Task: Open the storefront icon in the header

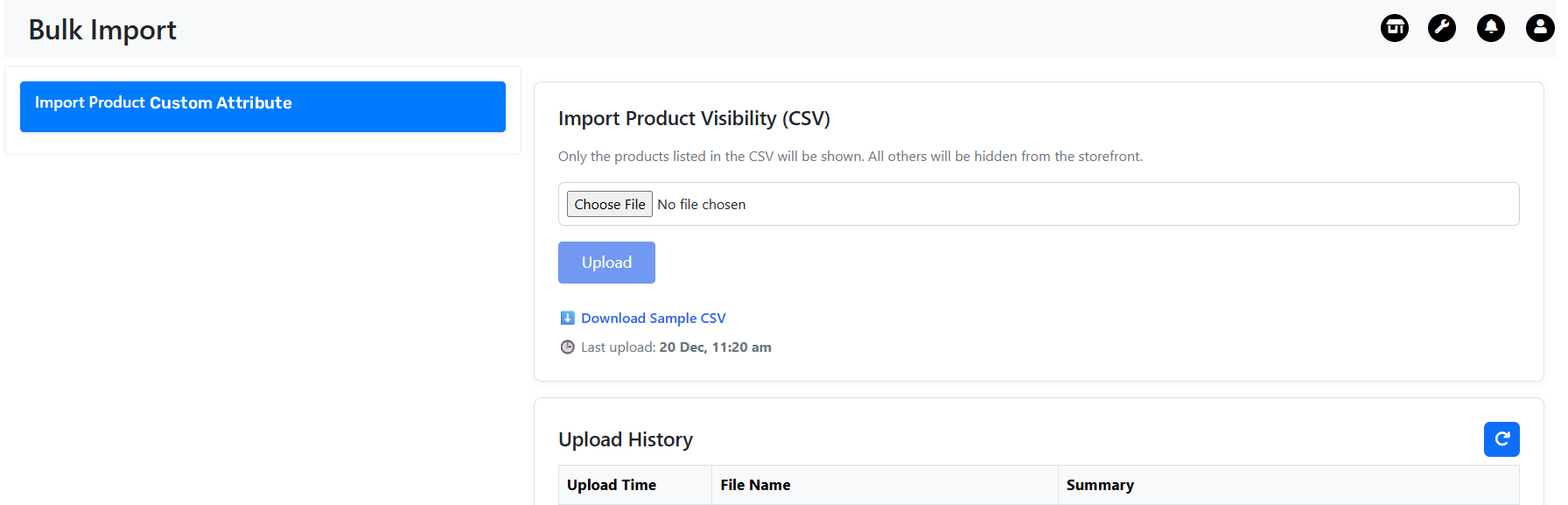Action: pos(1395,28)
